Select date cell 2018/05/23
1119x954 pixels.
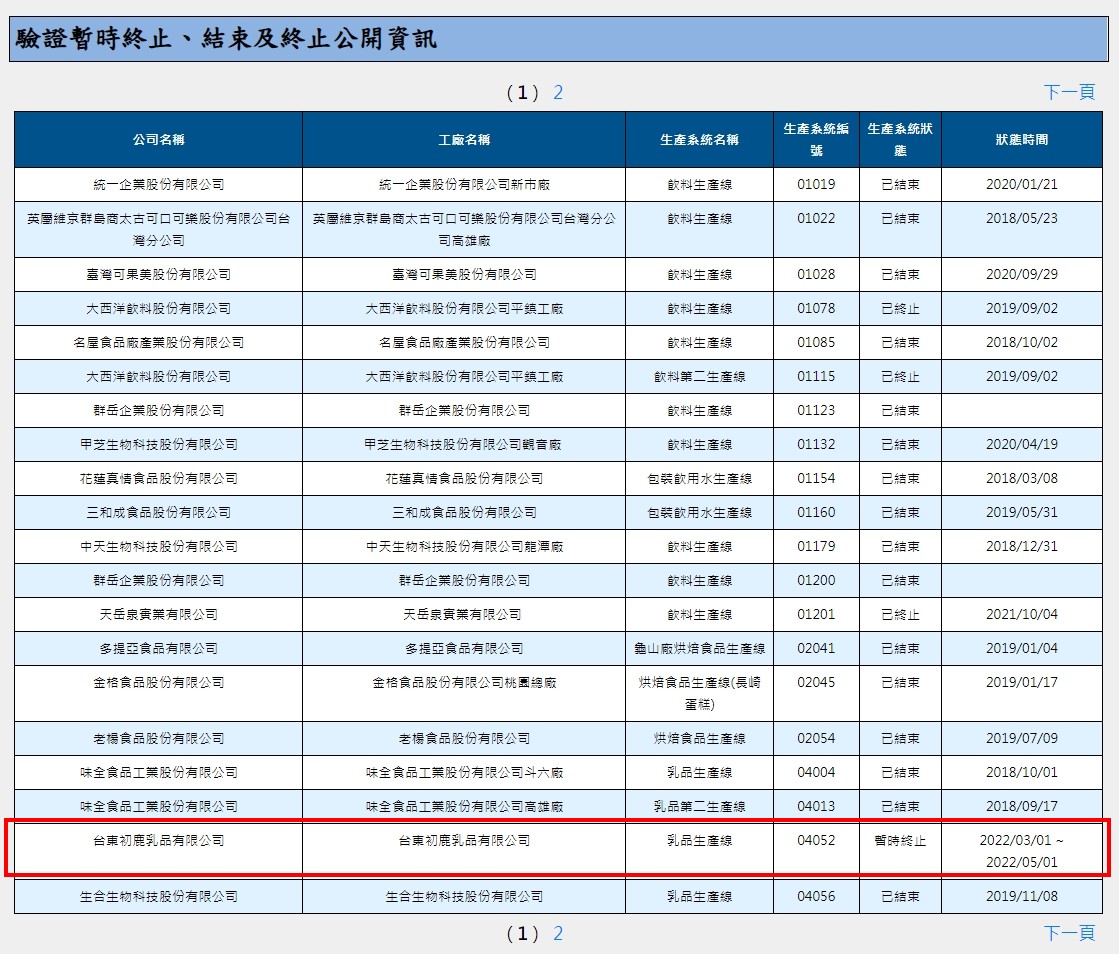(1022, 230)
